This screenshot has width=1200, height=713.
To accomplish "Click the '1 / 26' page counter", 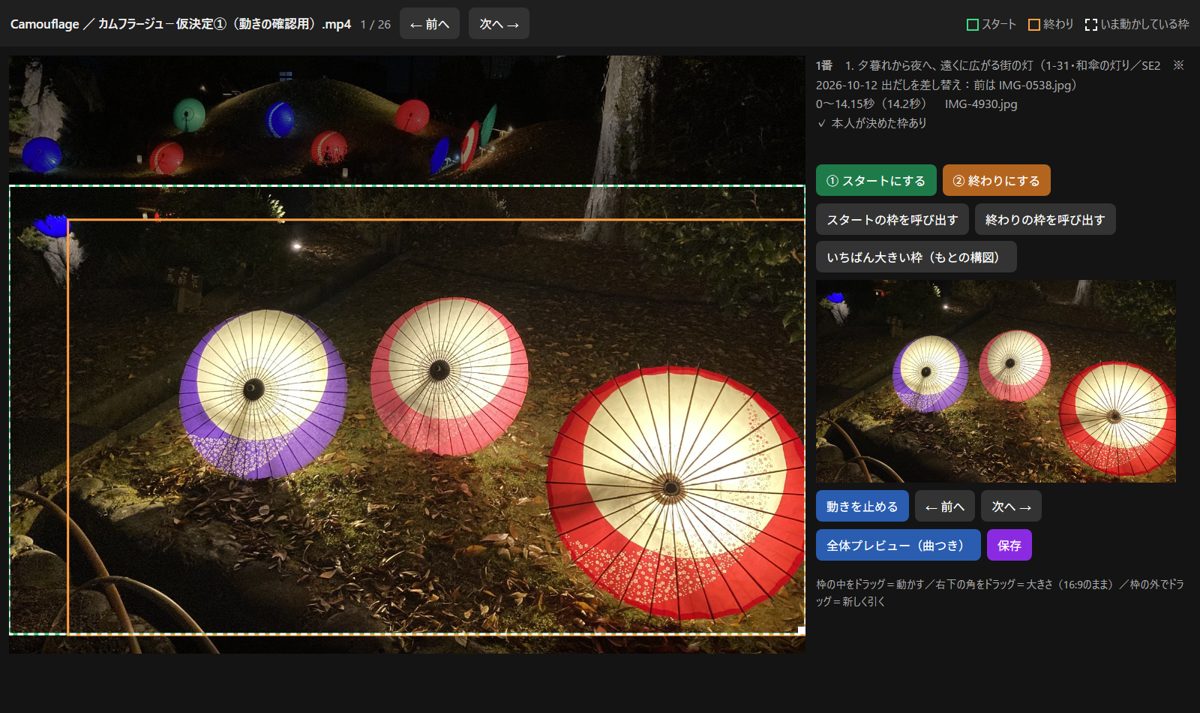I will 375,24.
